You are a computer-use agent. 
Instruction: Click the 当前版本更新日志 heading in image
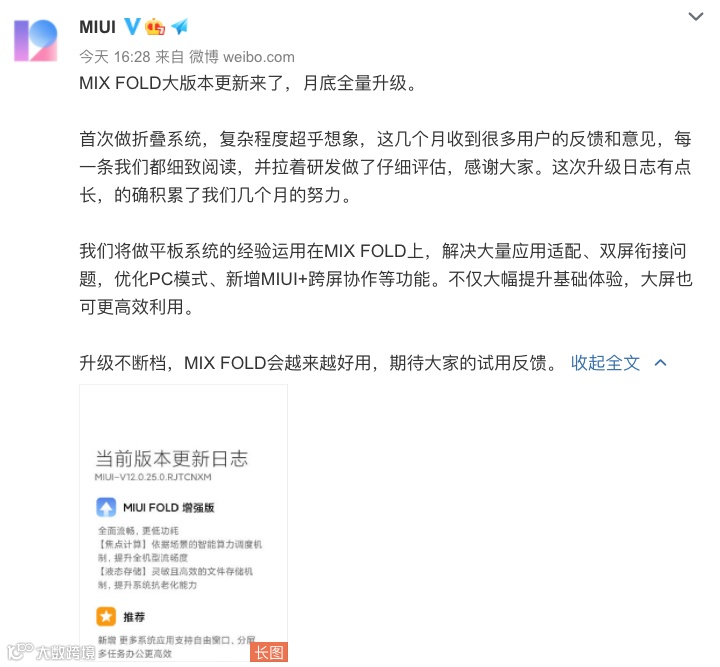coord(172,459)
